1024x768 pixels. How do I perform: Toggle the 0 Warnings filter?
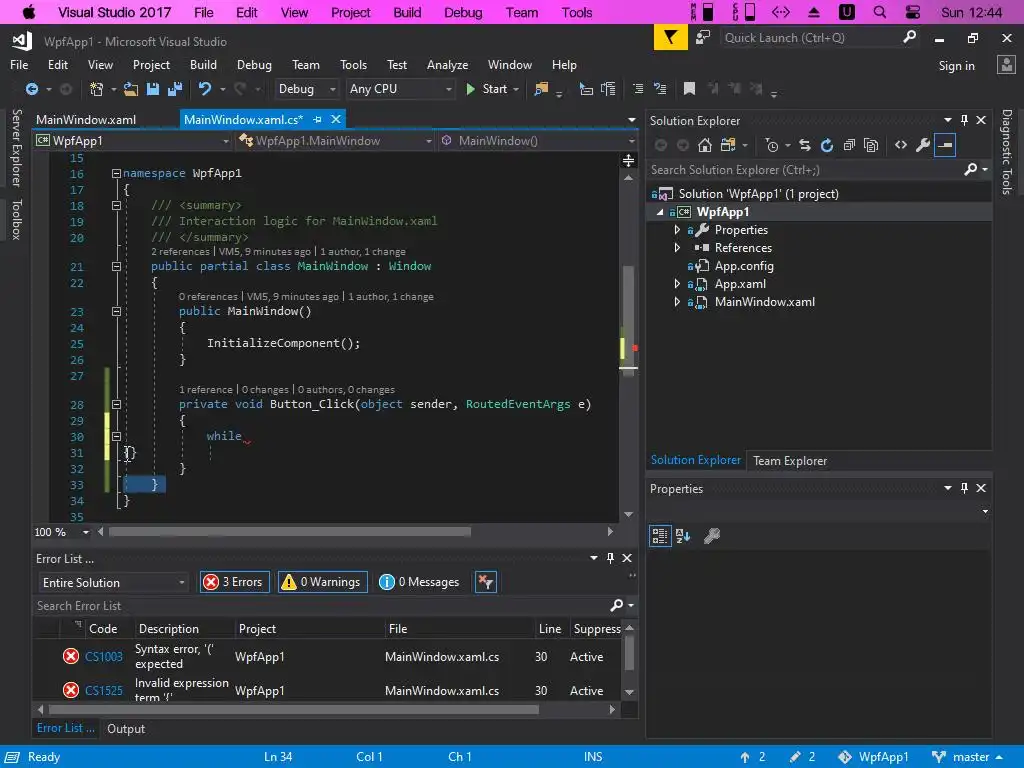(x=323, y=582)
